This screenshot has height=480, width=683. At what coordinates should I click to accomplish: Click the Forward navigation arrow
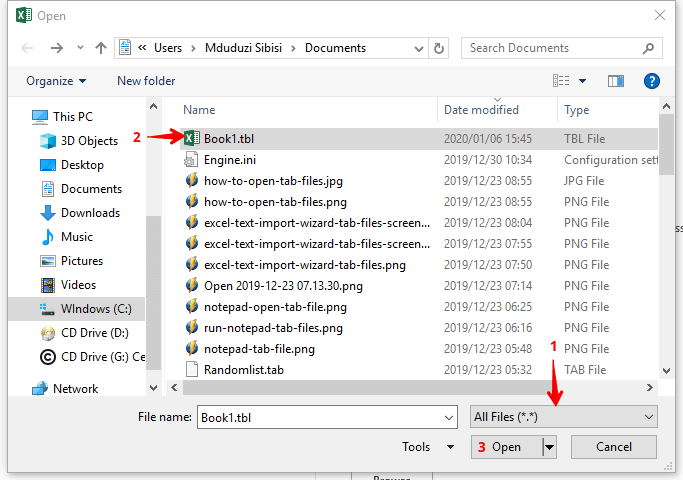[57, 48]
